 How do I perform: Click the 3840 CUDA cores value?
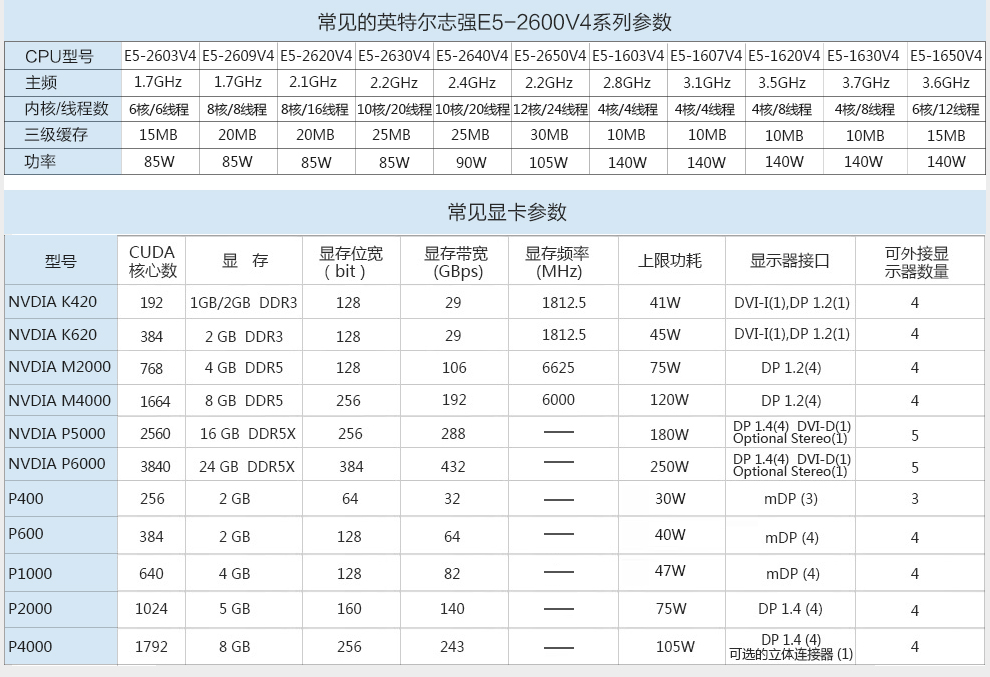point(155,467)
